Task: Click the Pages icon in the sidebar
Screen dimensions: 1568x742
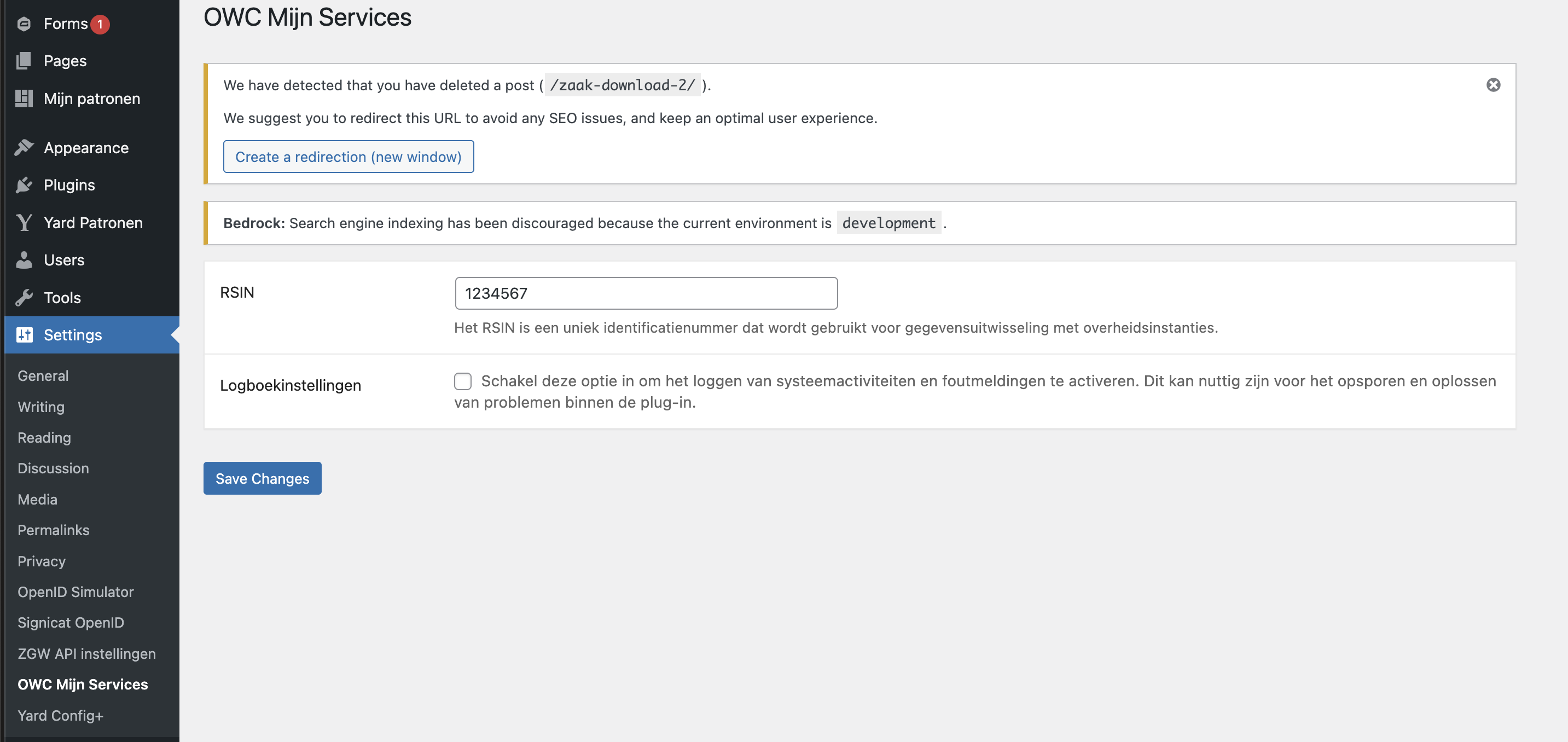Action: tap(25, 60)
